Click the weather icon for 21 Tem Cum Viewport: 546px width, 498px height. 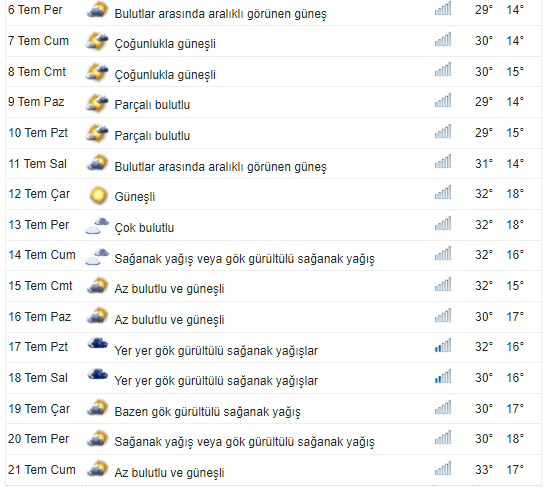pyautogui.click(x=97, y=469)
